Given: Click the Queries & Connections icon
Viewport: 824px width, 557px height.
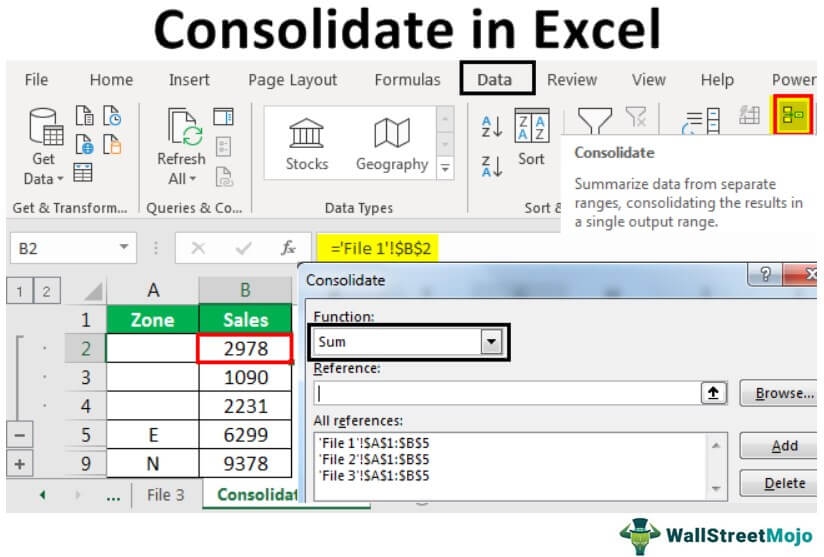Looking at the screenshot, I should pos(223,117).
